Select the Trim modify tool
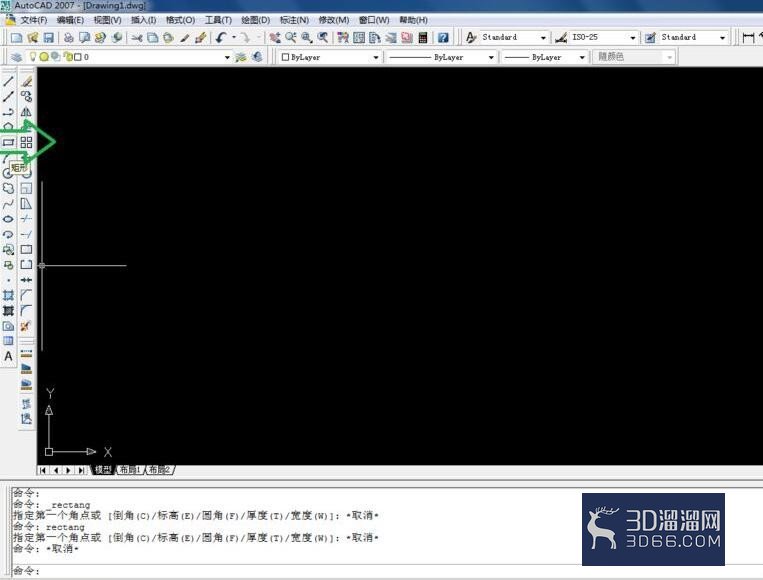The height and width of the screenshot is (580, 763). [x=26, y=219]
